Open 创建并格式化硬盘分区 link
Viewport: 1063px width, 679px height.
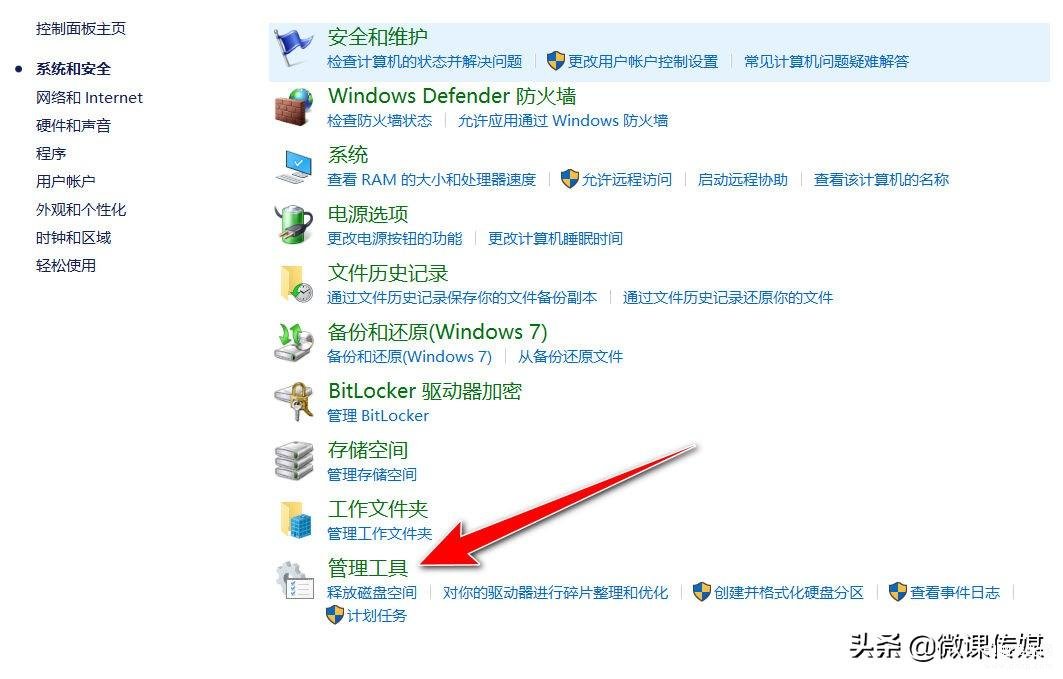click(788, 593)
